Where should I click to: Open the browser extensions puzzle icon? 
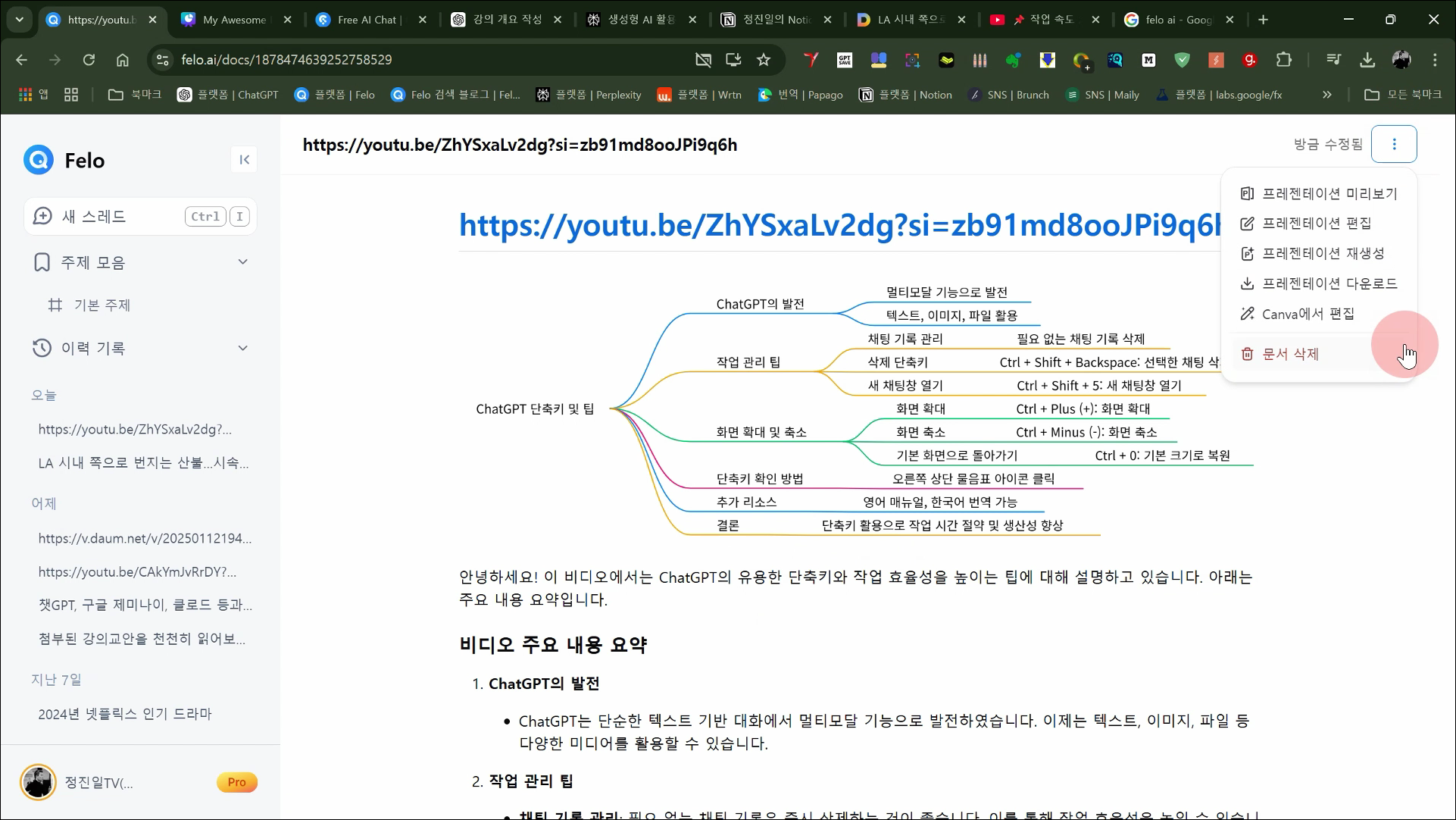(1284, 60)
